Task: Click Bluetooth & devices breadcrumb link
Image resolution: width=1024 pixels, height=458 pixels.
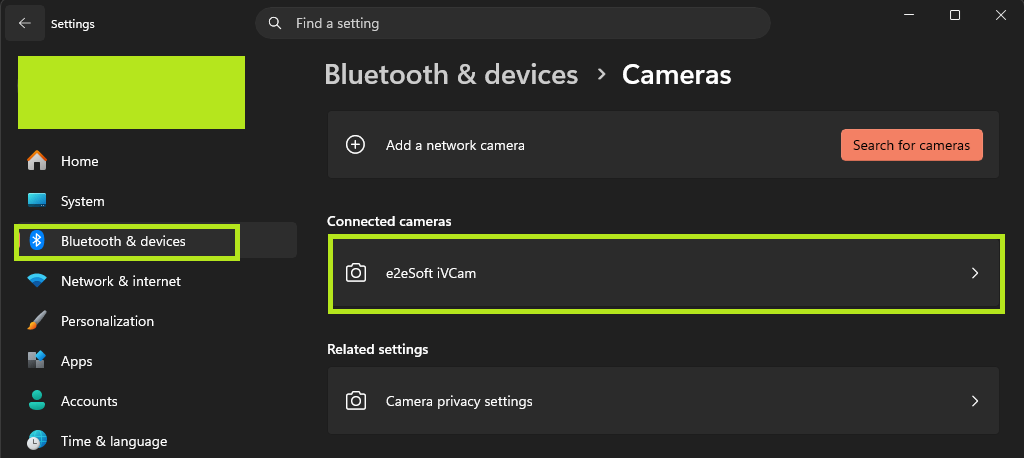Action: tap(451, 74)
